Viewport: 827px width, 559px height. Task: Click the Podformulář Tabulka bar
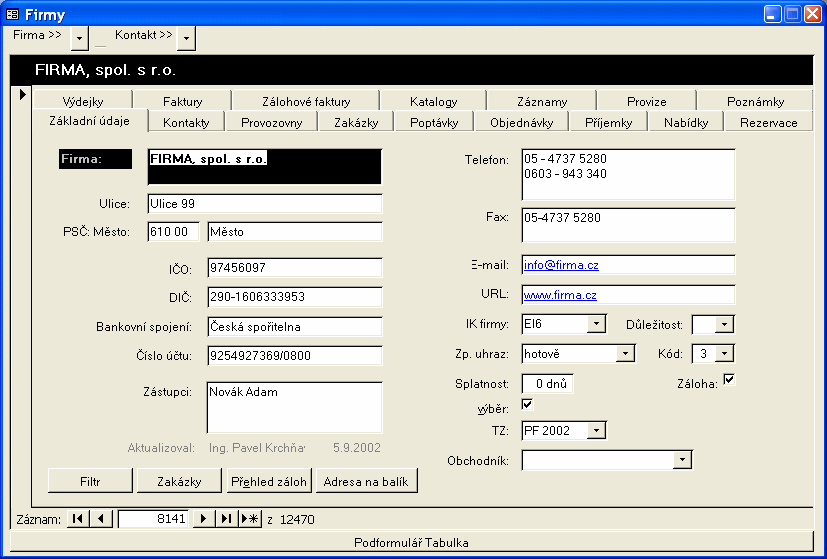[411, 542]
